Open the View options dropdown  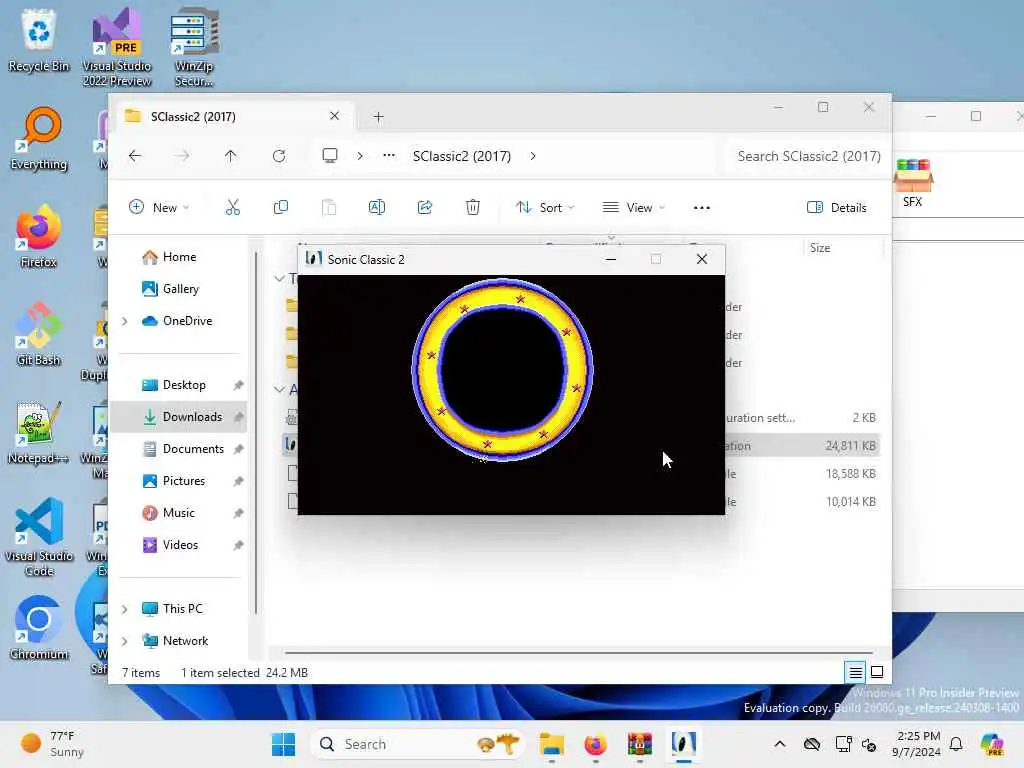[633, 208]
